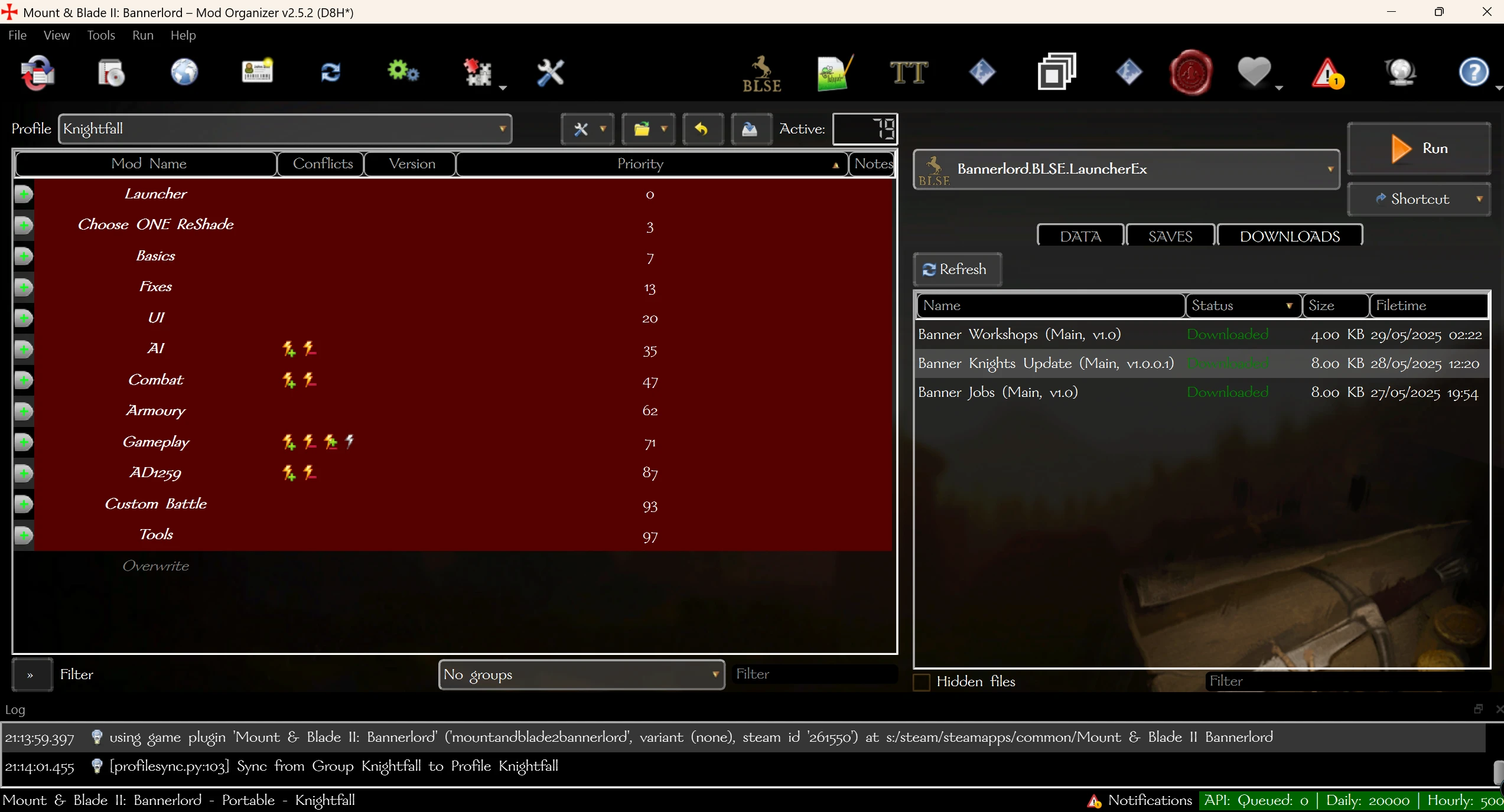Click the grey heart endorse icon
Image resolution: width=1504 pixels, height=812 pixels.
[x=1254, y=72]
